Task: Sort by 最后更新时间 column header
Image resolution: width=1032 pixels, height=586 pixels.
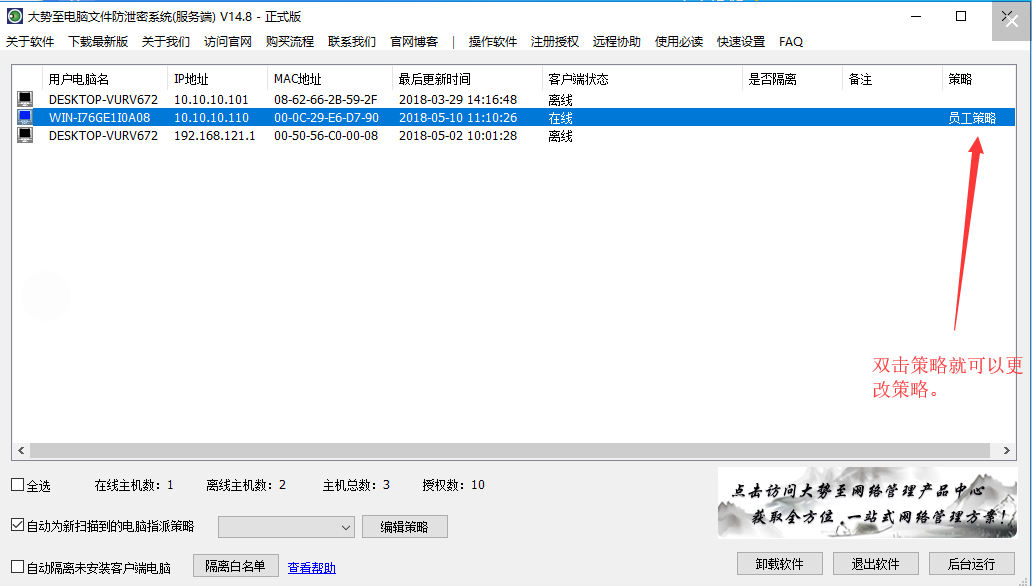Action: click(x=434, y=79)
